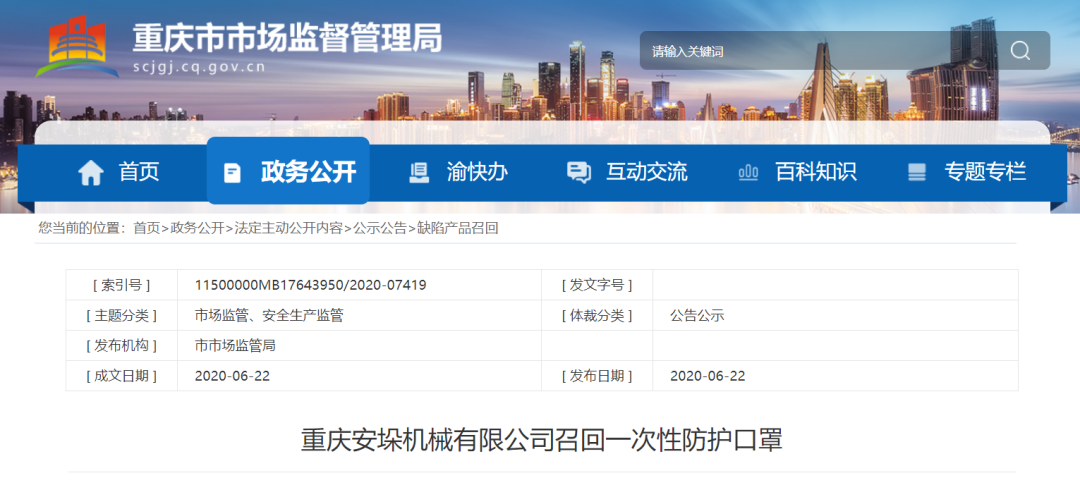Viewport: 1080px width, 485px height.
Task: Click the document icon beside 政务公开
Action: tap(232, 173)
